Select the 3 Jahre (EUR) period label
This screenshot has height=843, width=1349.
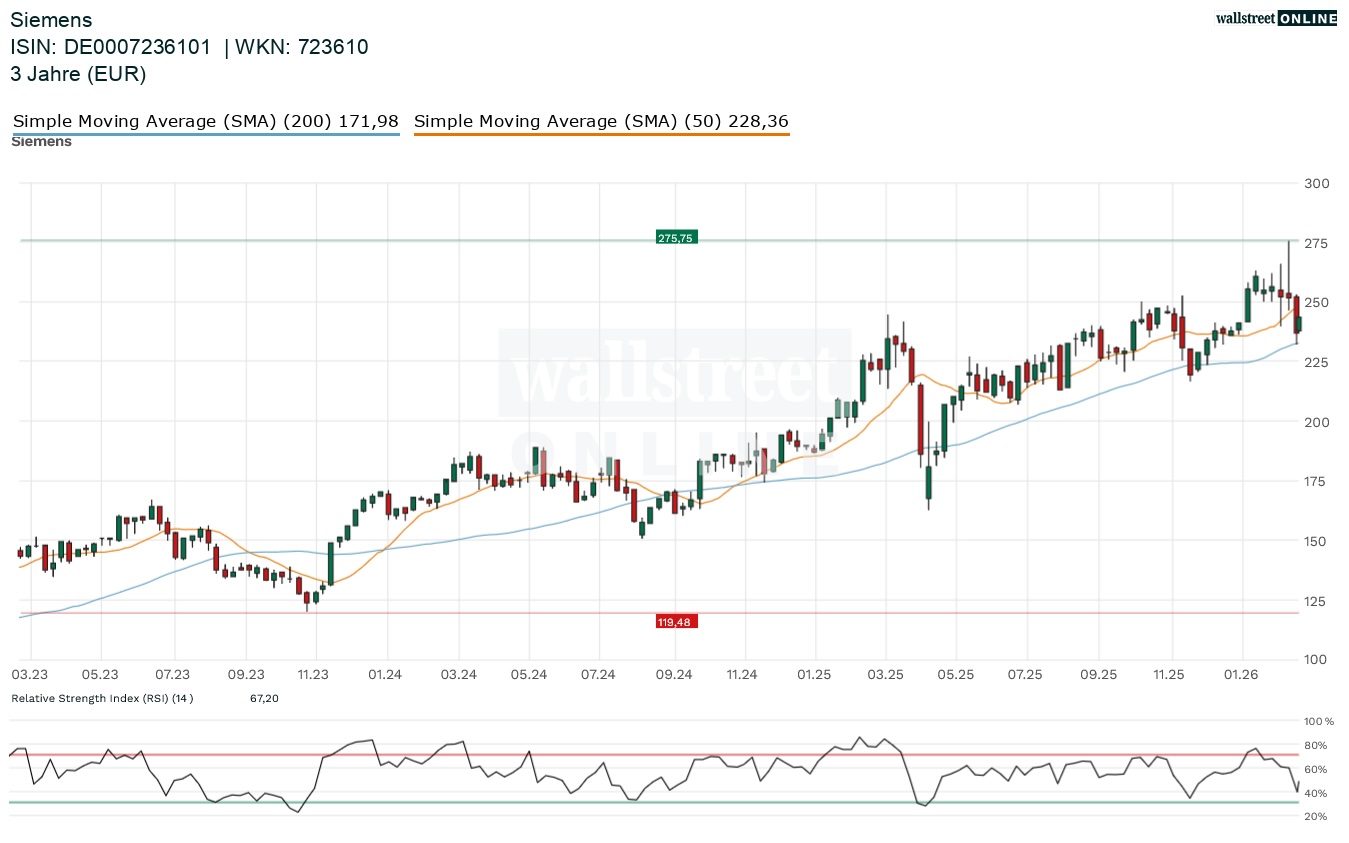point(78,74)
